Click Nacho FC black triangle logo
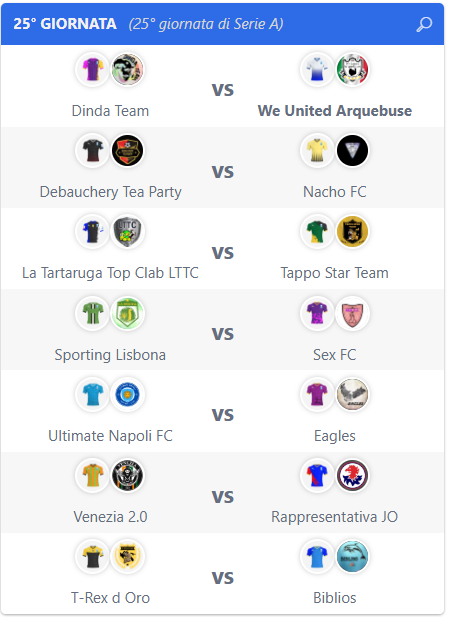Image resolution: width=449 pixels, height=617 pixels. point(352,150)
